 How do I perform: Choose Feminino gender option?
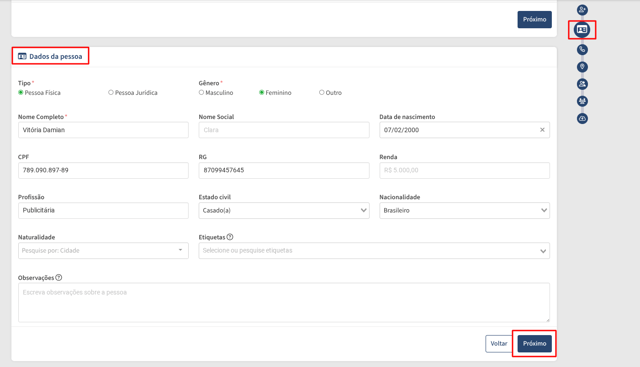pyautogui.click(x=262, y=93)
